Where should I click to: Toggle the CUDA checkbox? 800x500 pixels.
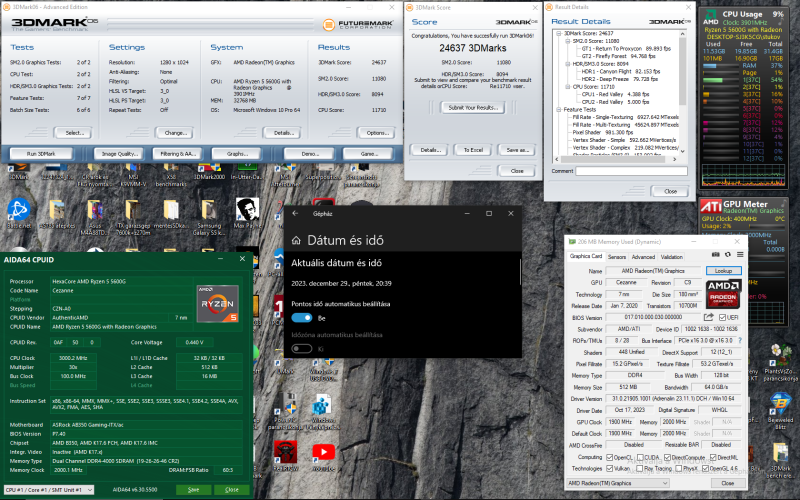(x=640, y=457)
